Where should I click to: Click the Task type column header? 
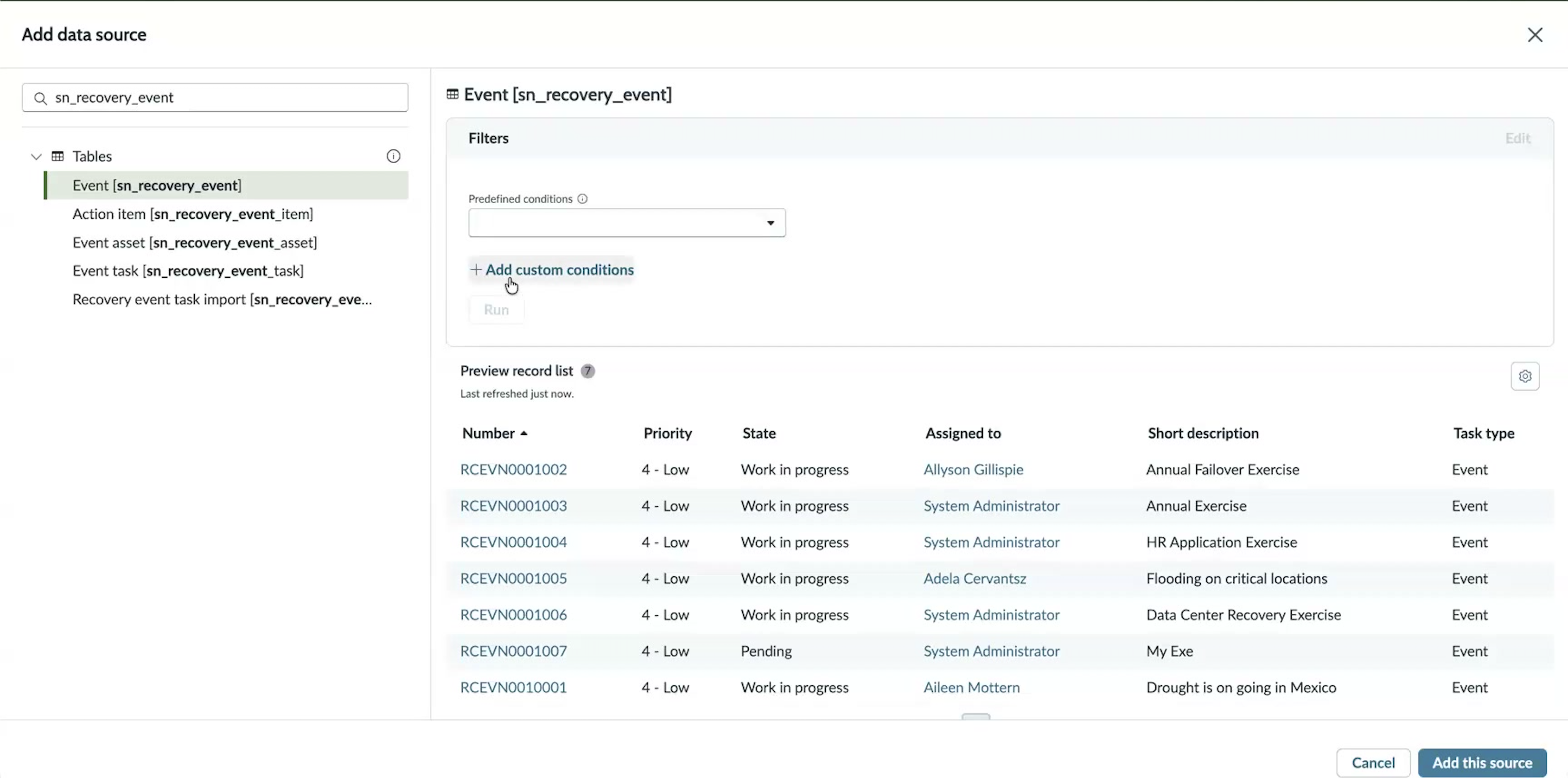pyautogui.click(x=1484, y=434)
